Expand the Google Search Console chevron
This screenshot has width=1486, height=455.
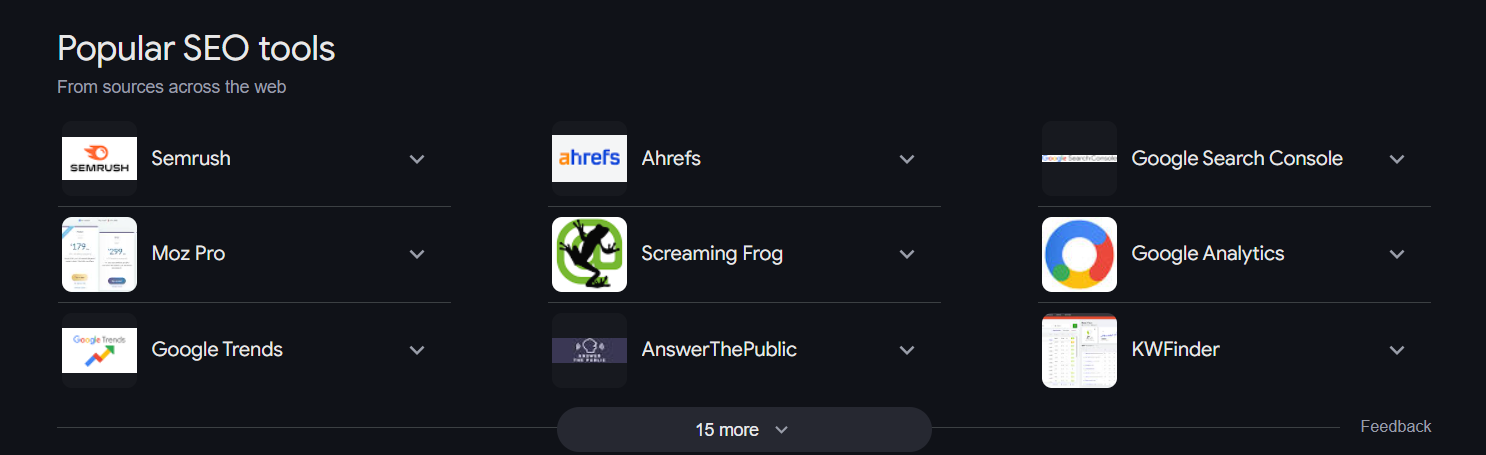[1397, 159]
